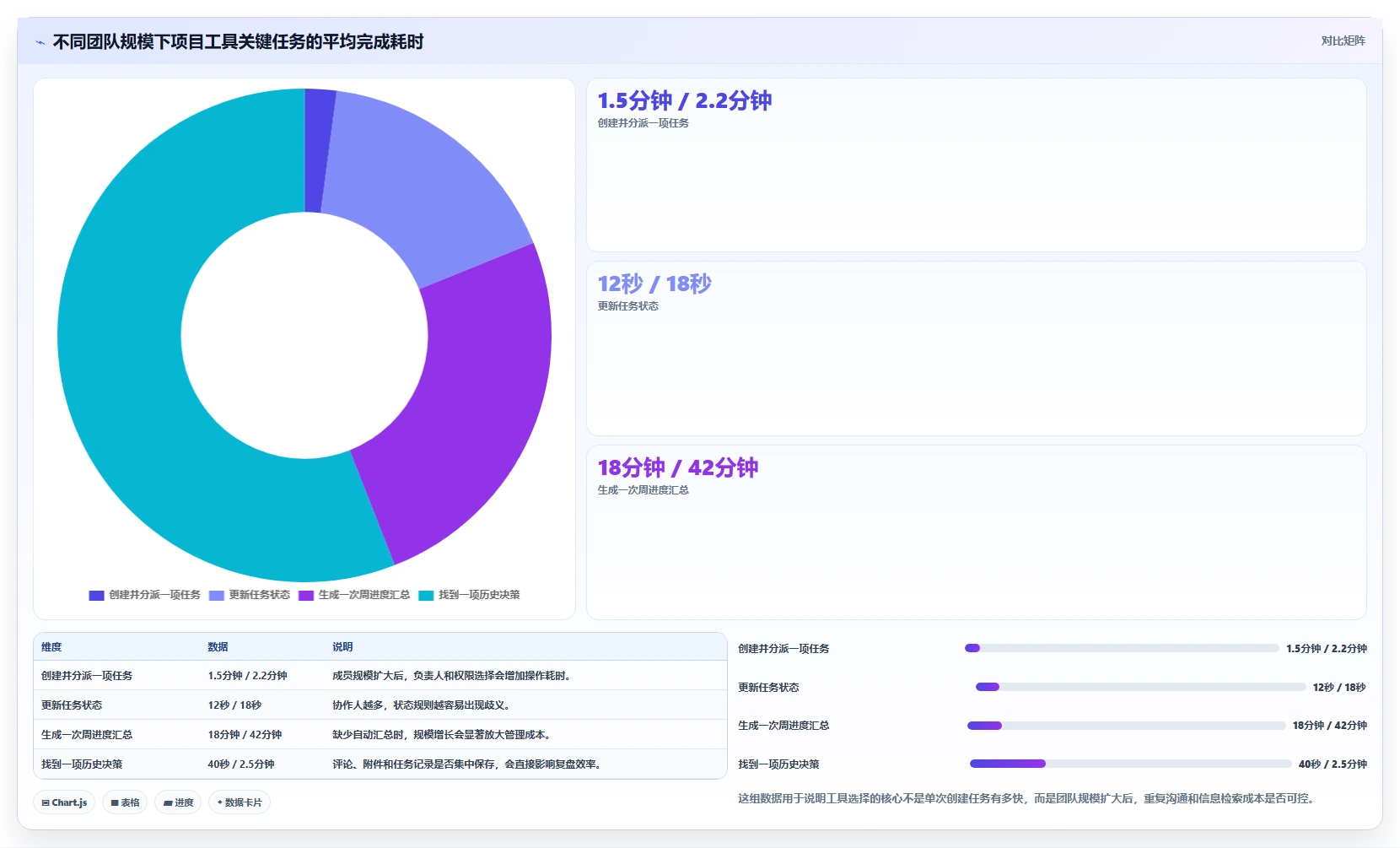Click the 40秒 / 2.5分钟 value beside progress bar

point(1333,764)
